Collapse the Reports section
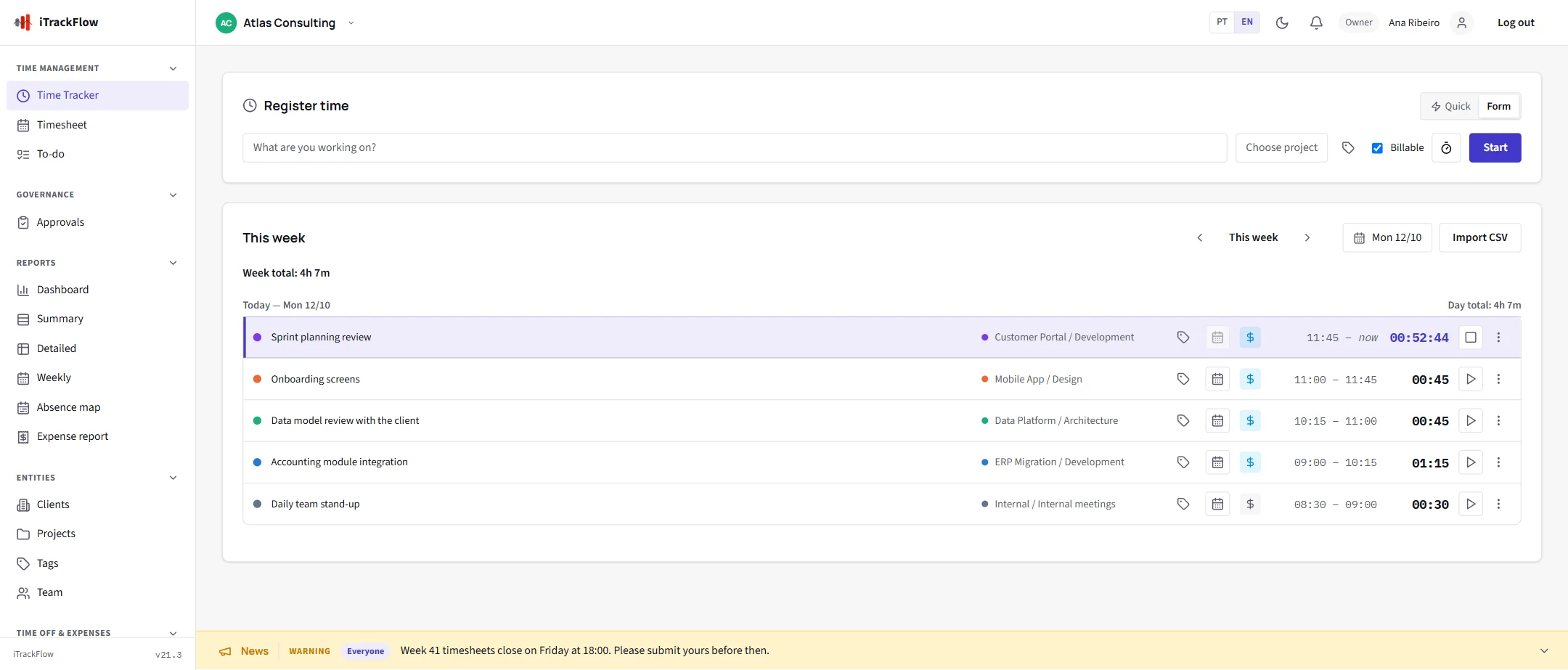This screenshot has height=670, width=1568. click(173, 263)
